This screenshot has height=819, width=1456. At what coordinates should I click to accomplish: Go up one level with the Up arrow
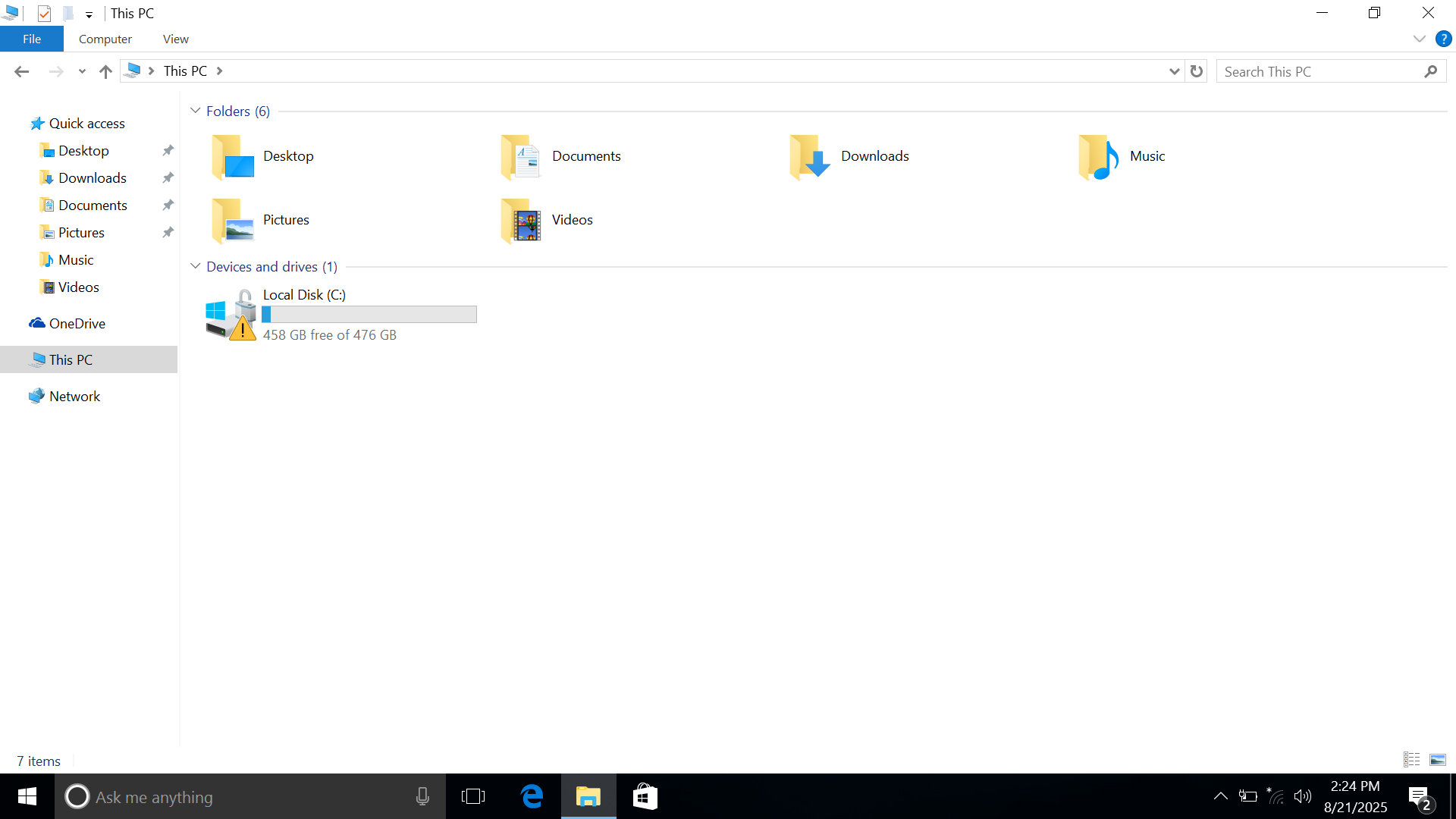pyautogui.click(x=105, y=71)
